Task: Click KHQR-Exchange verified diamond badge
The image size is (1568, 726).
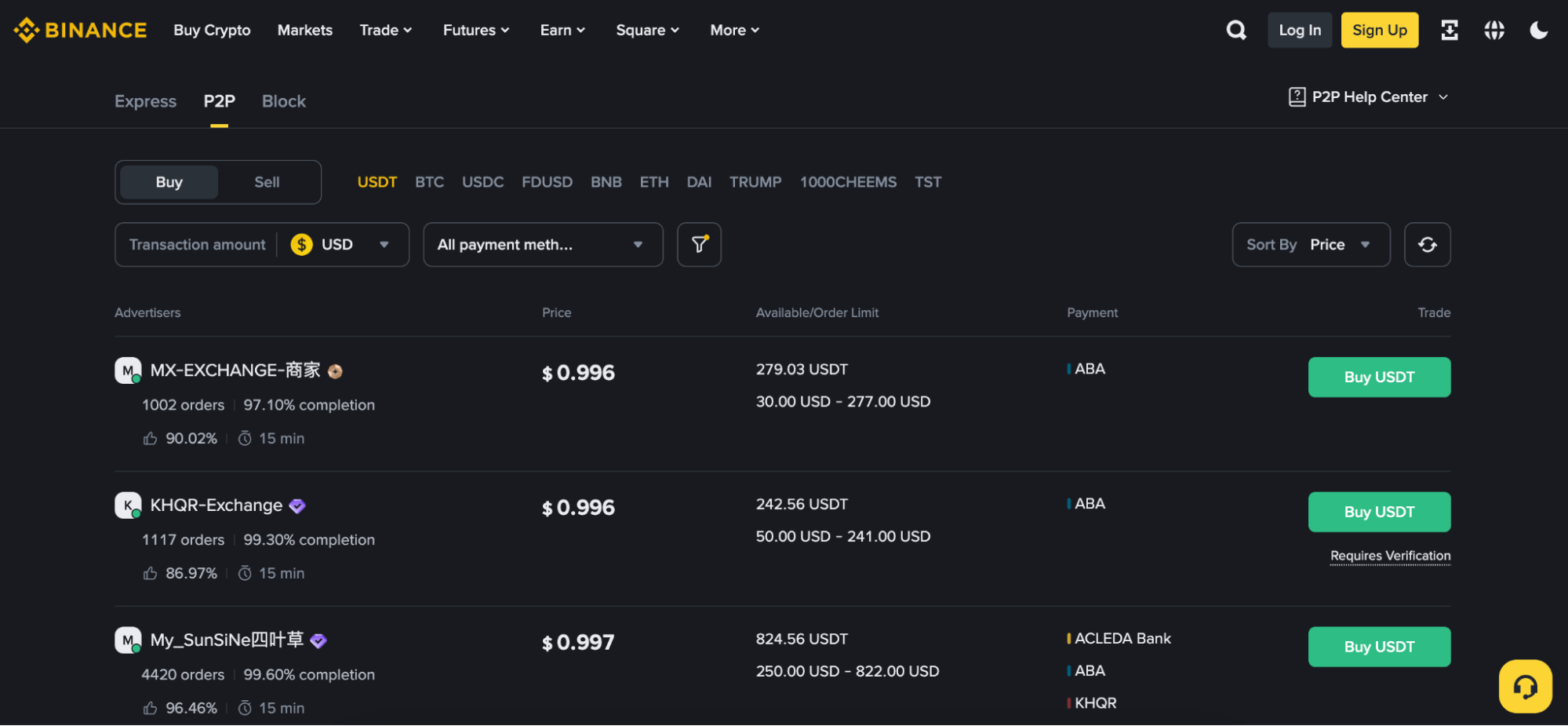Action: [297, 506]
